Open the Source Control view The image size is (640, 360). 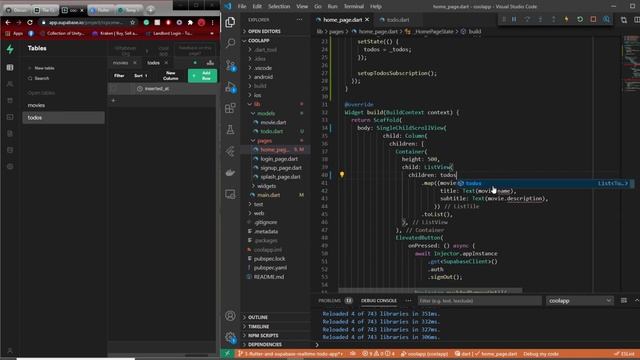click(230, 65)
